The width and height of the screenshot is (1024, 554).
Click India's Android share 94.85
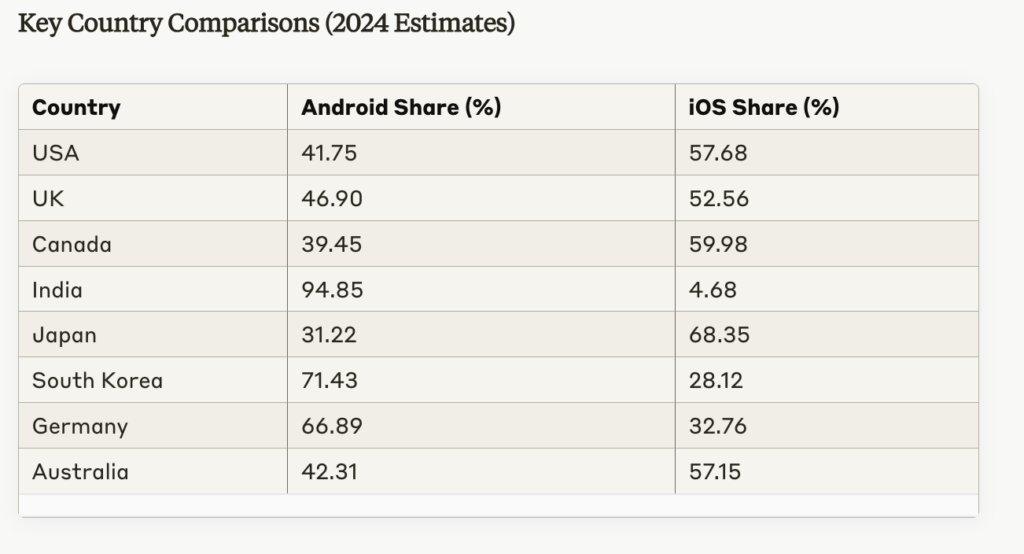(x=332, y=290)
